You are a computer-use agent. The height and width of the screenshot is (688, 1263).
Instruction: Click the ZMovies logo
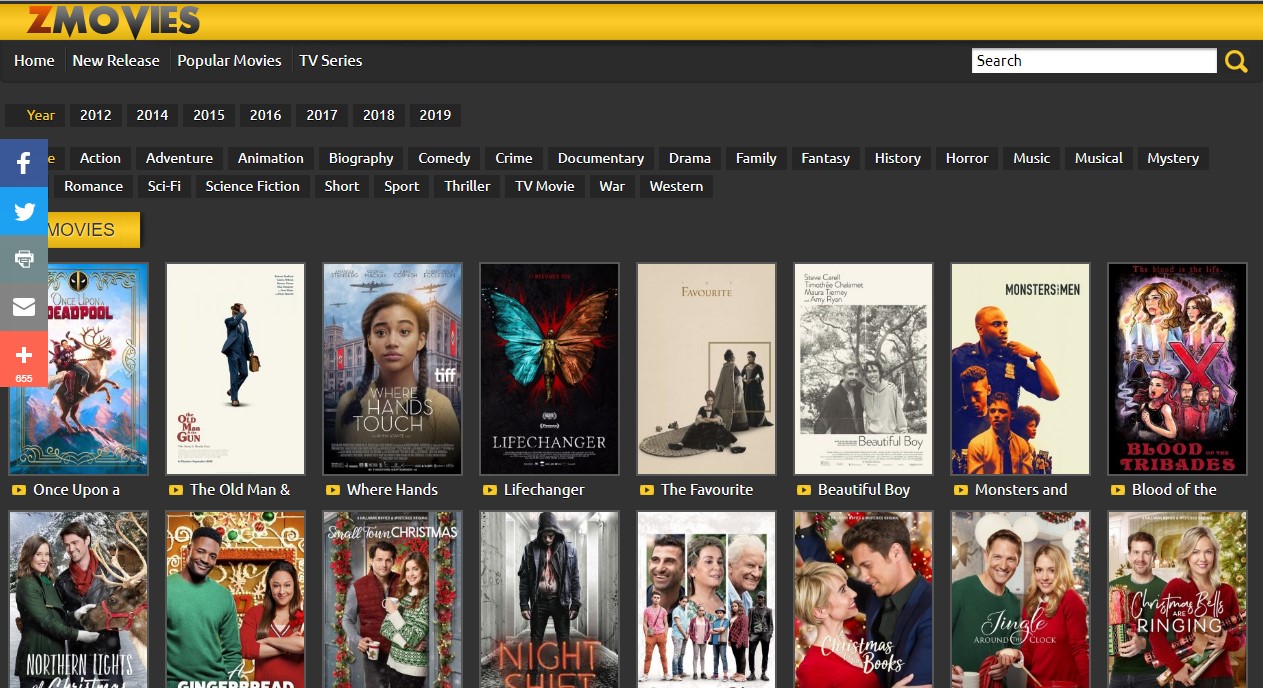tap(112, 20)
